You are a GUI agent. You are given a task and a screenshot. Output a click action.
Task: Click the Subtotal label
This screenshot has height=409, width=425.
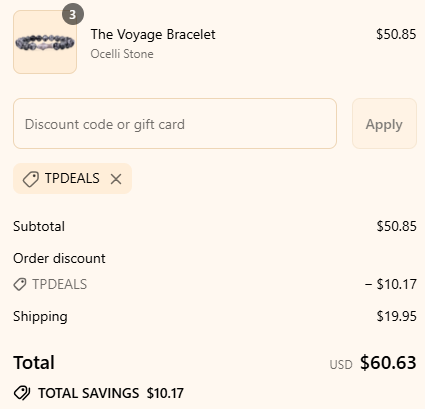point(39,226)
